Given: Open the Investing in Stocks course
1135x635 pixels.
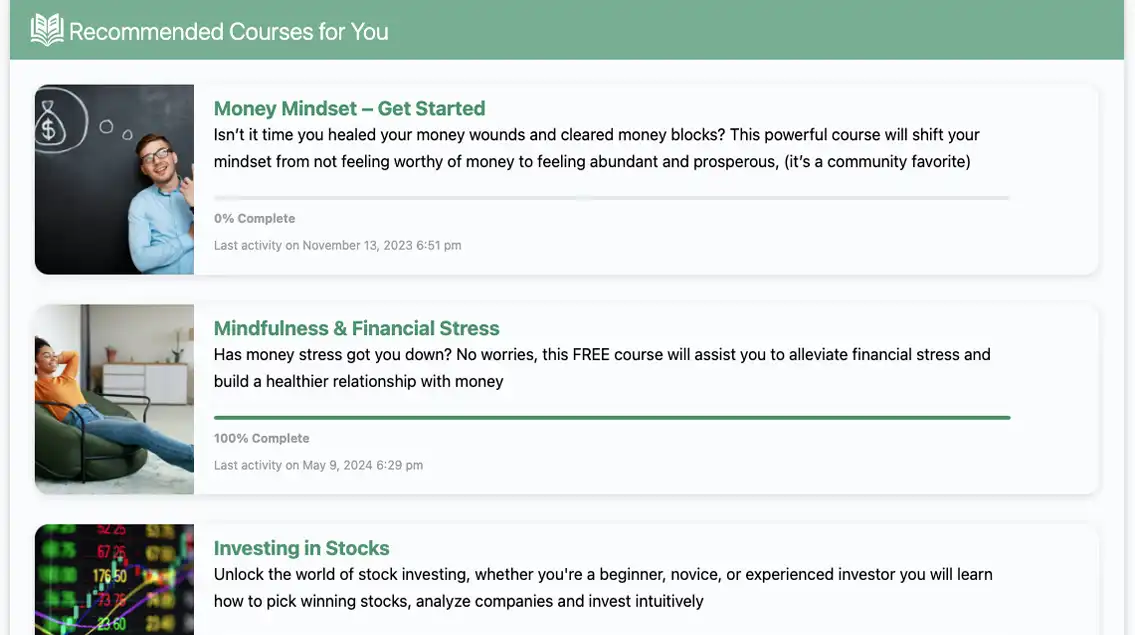Looking at the screenshot, I should click(x=301, y=548).
